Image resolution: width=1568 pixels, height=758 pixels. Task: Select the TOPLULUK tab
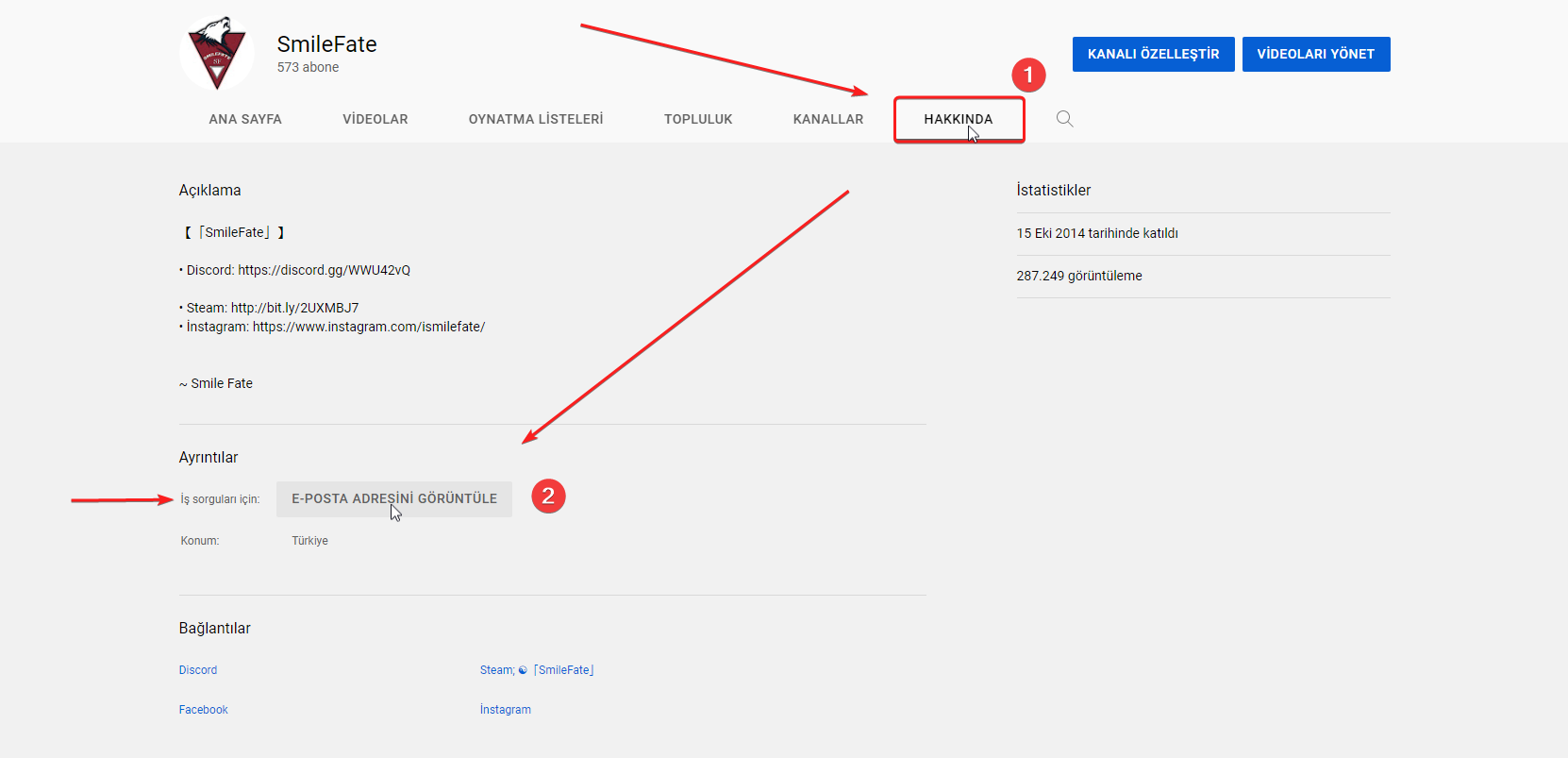[x=697, y=119]
